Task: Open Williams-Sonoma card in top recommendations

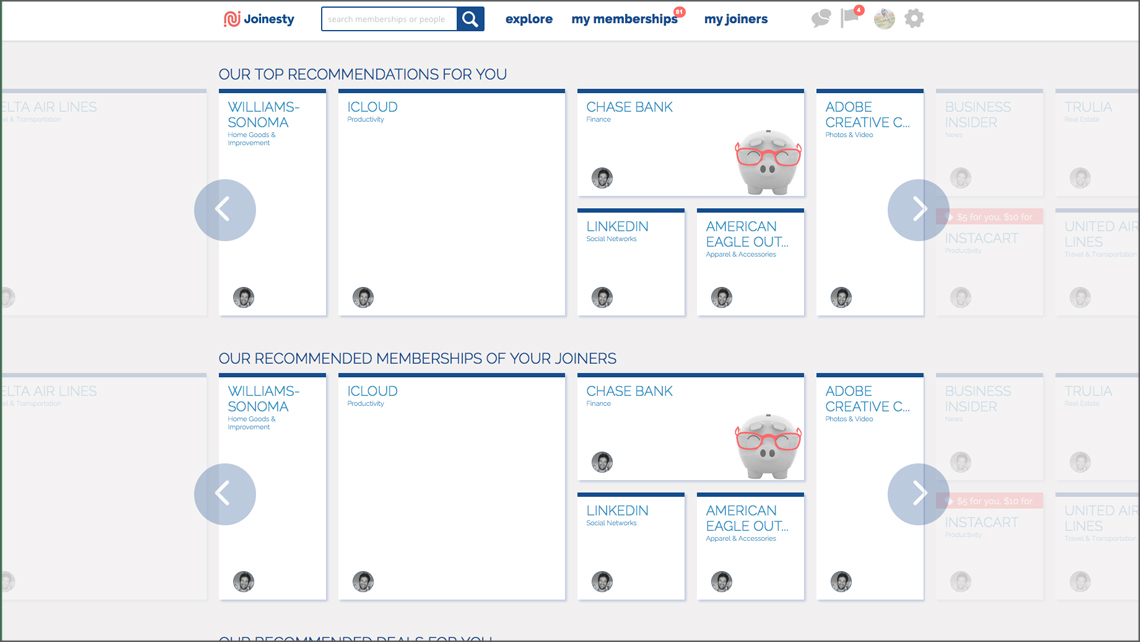Action: (273, 203)
